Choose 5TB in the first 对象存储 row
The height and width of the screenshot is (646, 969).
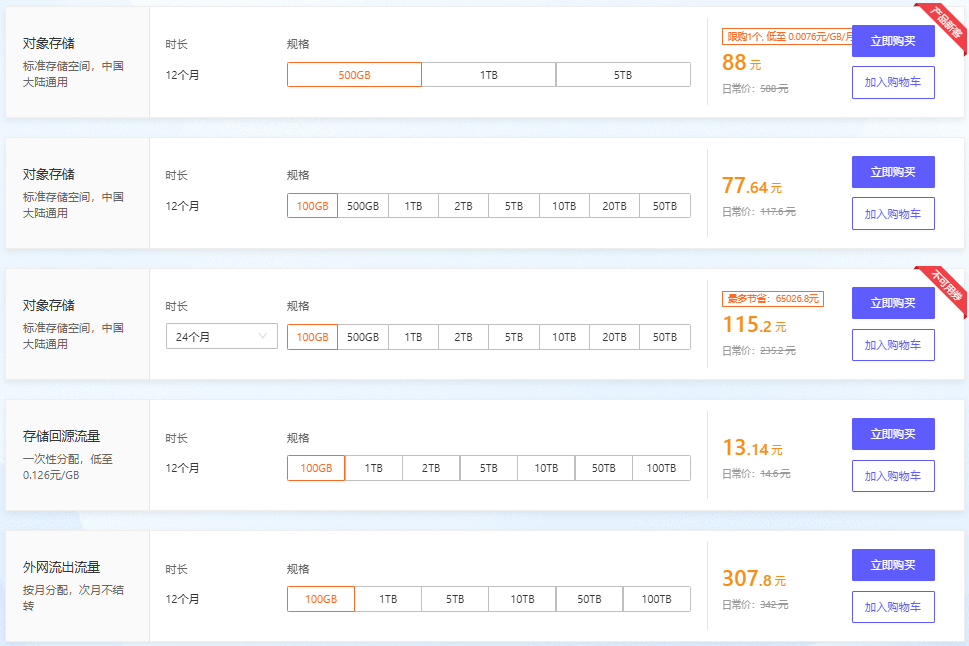point(623,75)
